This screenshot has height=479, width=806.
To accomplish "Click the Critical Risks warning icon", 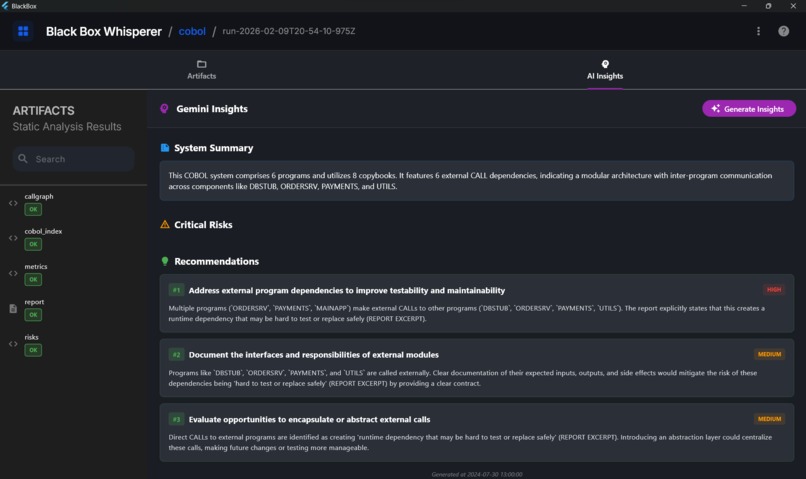I will pos(164,225).
